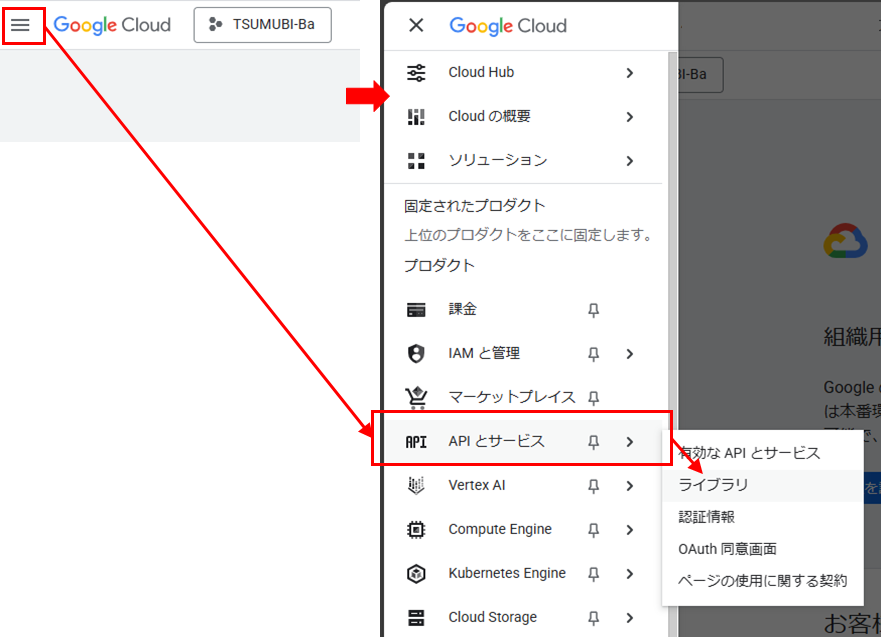Viewport: 881px width, 637px height.
Task: Expand the Cloud Hub submenu chevron
Action: click(630, 73)
